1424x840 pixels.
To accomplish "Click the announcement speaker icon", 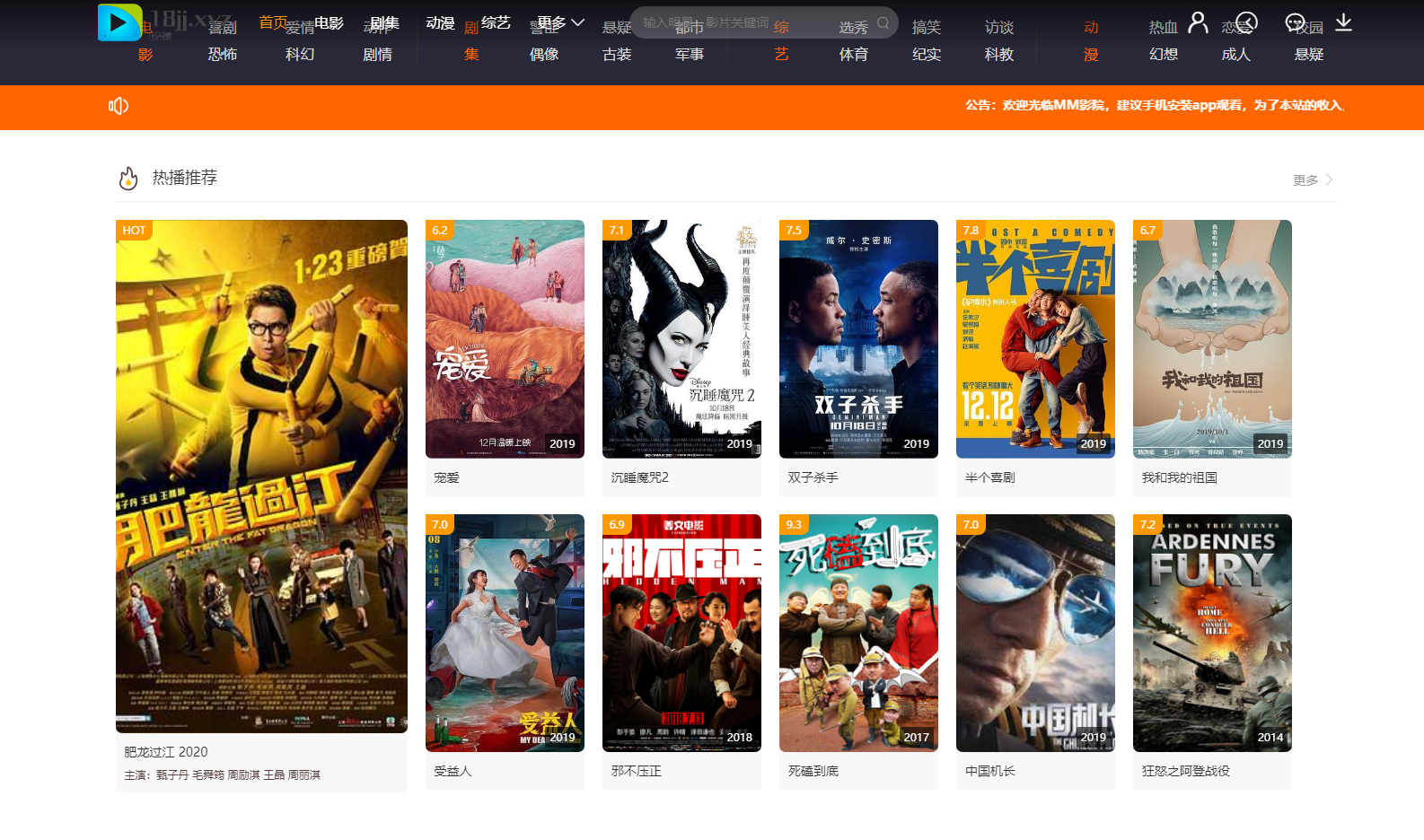I will 119,106.
